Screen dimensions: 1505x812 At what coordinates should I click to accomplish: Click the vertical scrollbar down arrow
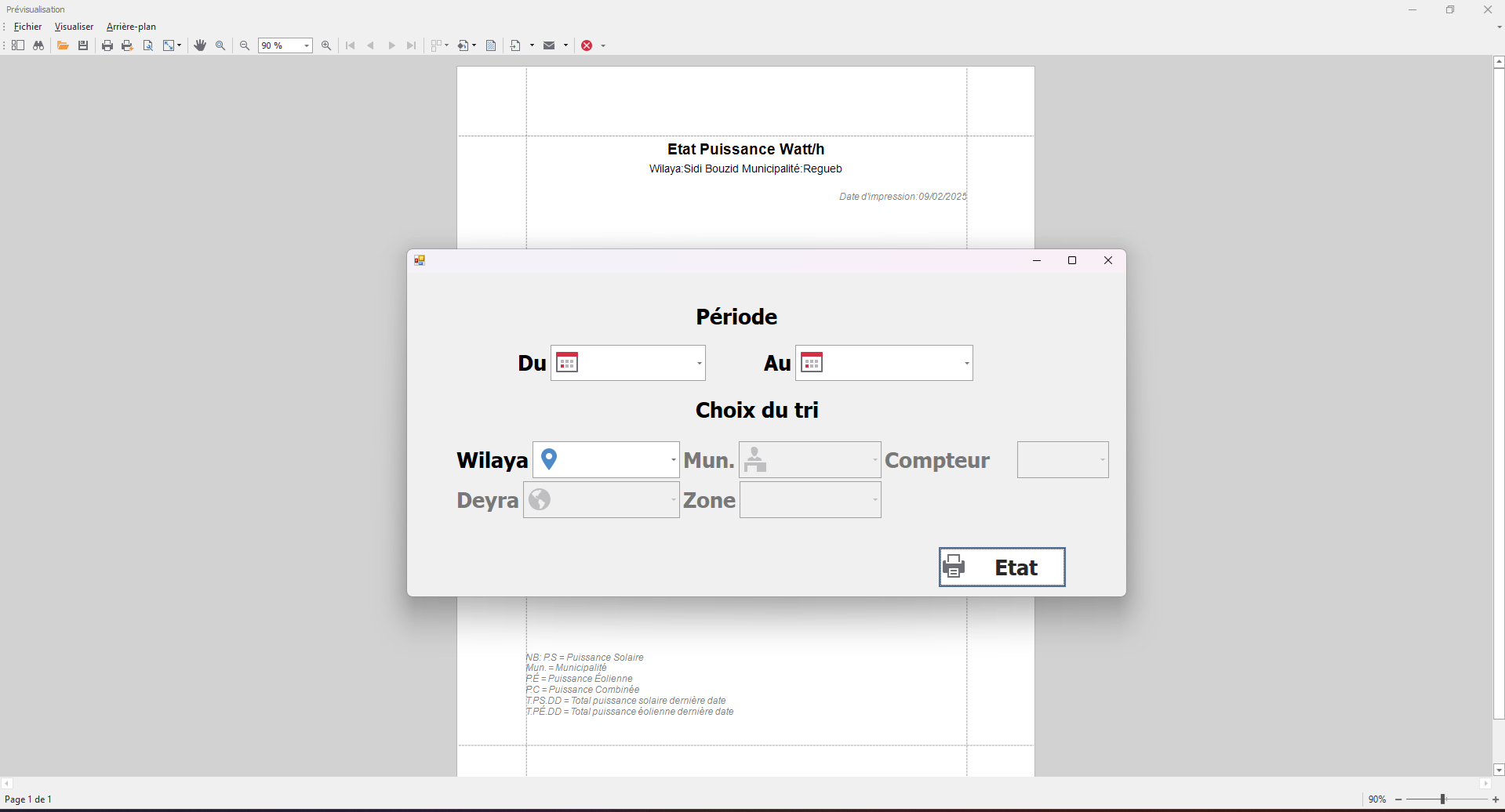1499,770
